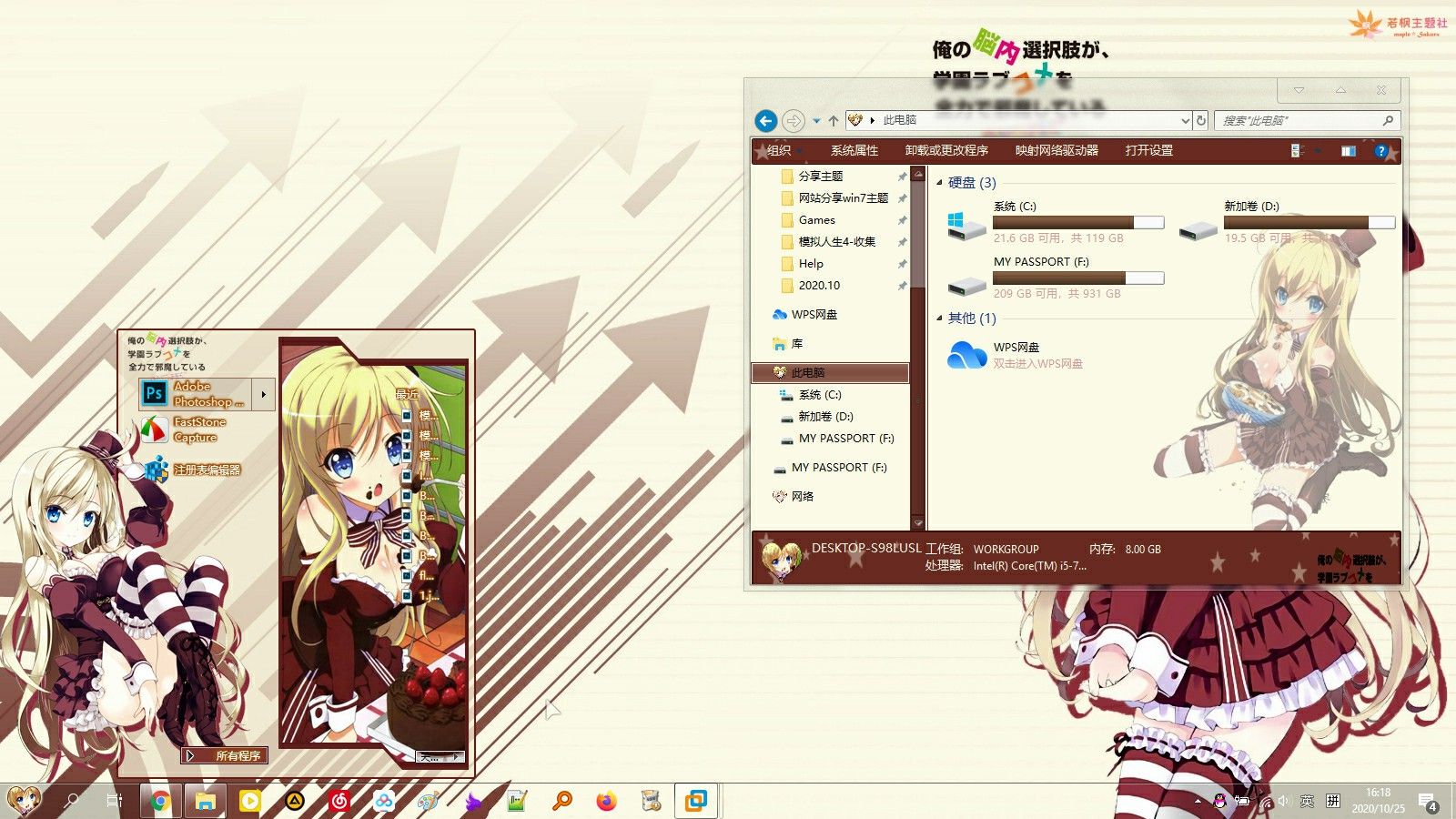Open the 组织 menu
Screen dimensions: 1456x819
coord(783,151)
